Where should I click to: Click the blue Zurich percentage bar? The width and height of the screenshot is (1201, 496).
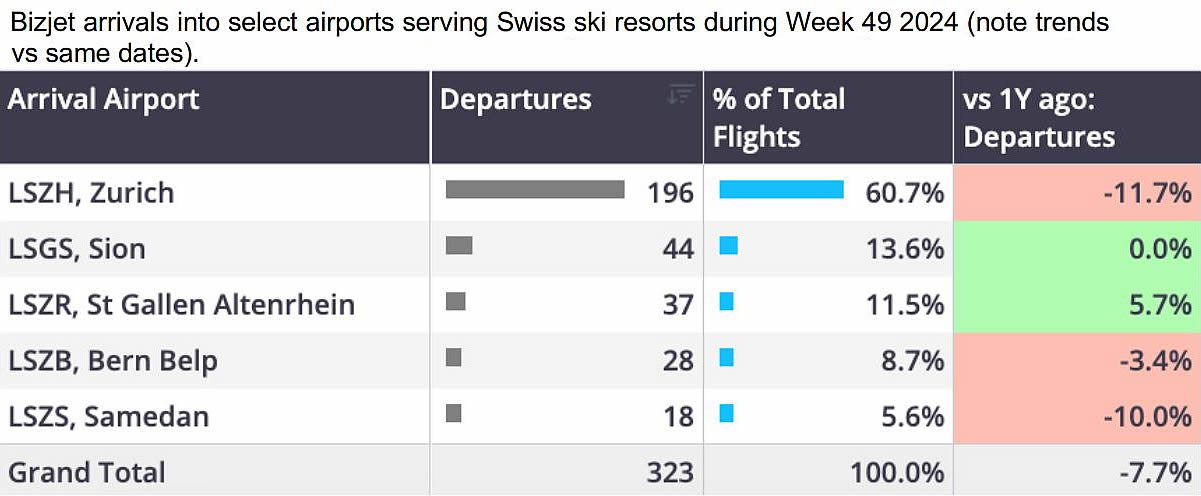(781, 190)
